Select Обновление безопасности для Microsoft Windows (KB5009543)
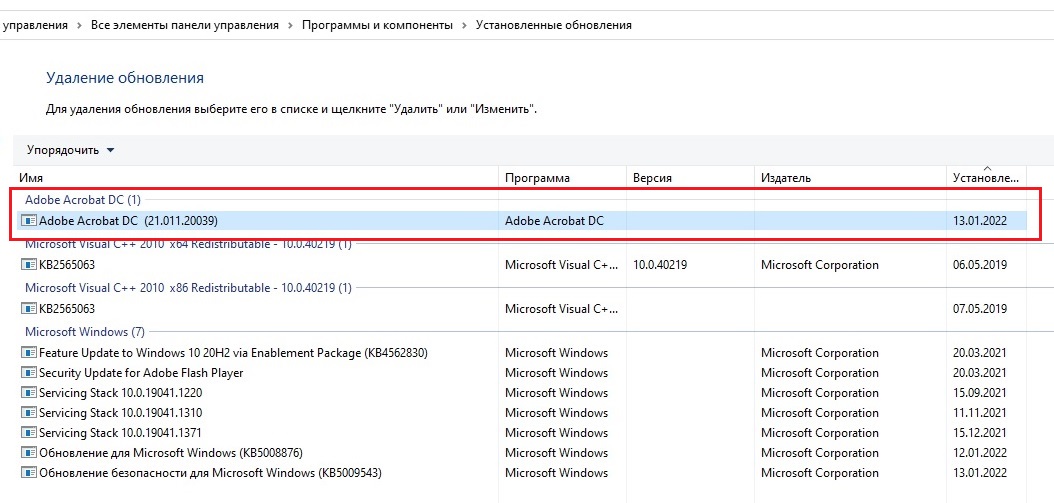The width and height of the screenshot is (1054, 503). pyautogui.click(x=521, y=473)
